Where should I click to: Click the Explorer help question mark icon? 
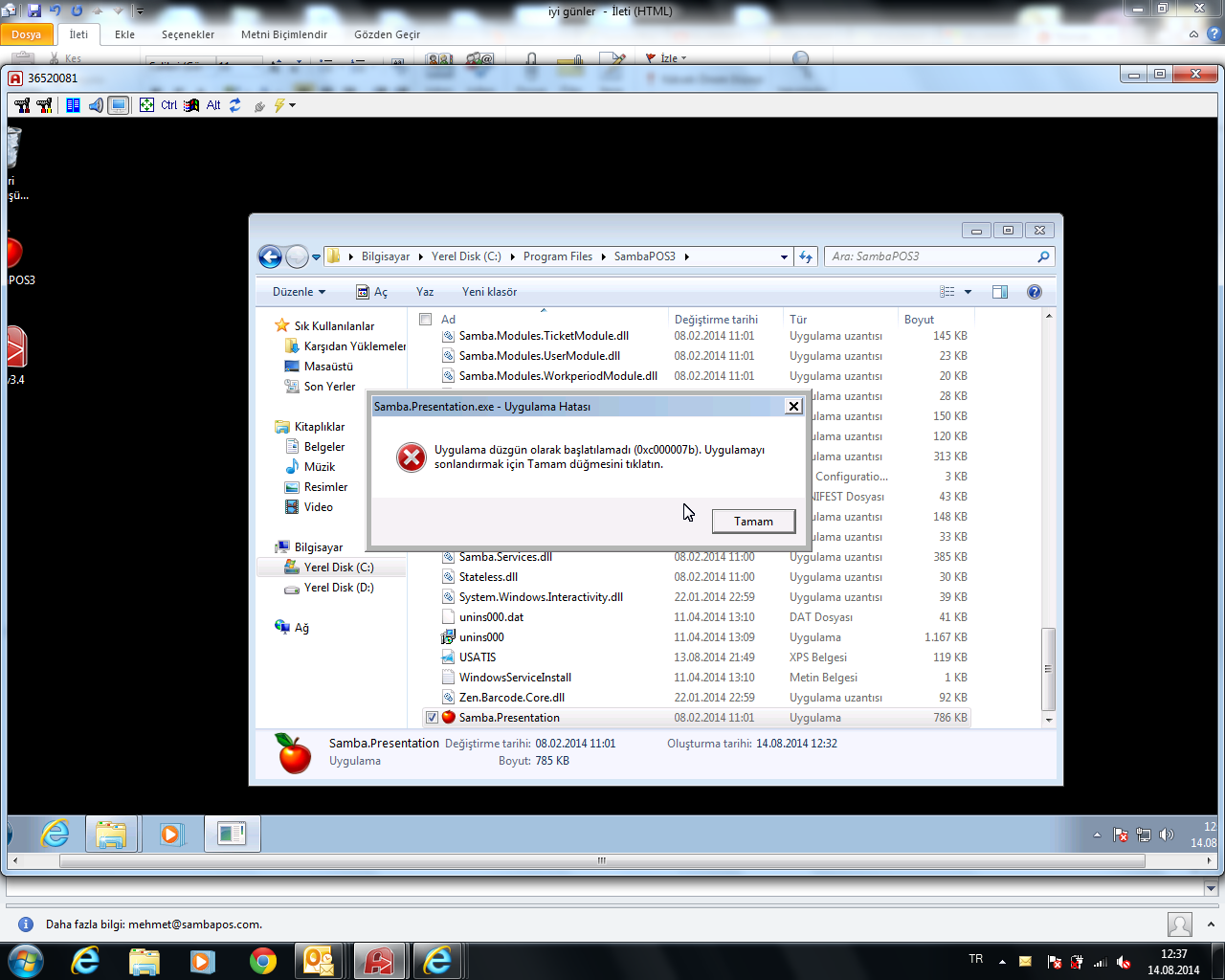pyautogui.click(x=1034, y=292)
